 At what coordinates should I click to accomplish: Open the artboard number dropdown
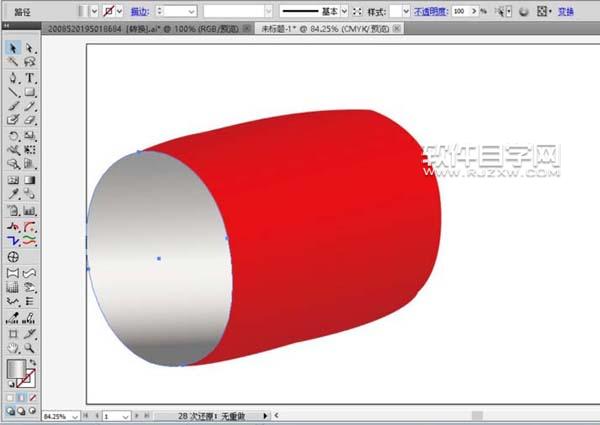125,416
